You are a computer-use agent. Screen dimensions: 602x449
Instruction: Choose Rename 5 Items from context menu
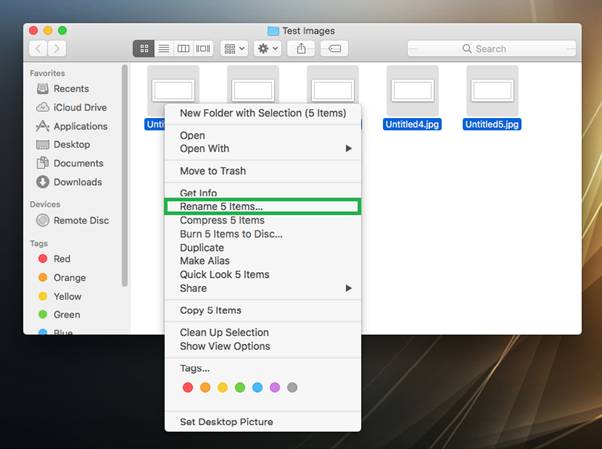222,207
